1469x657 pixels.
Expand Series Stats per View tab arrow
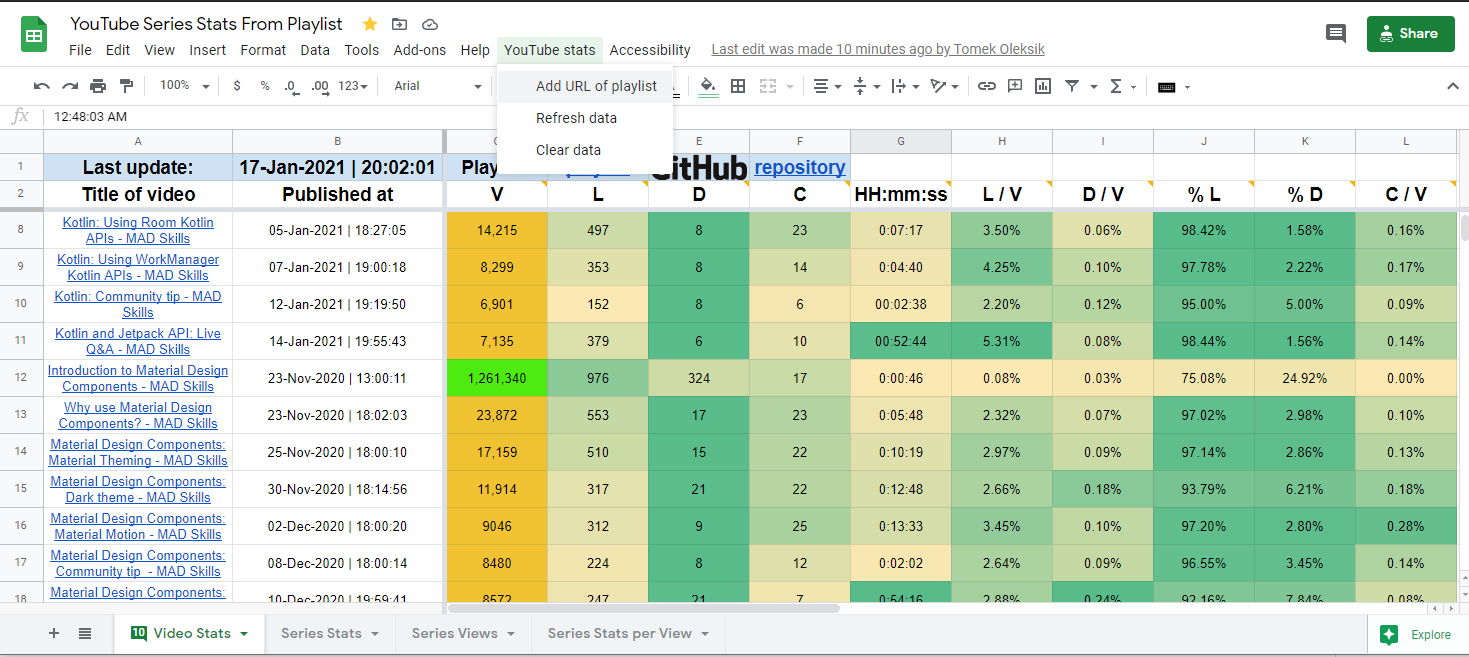point(705,634)
